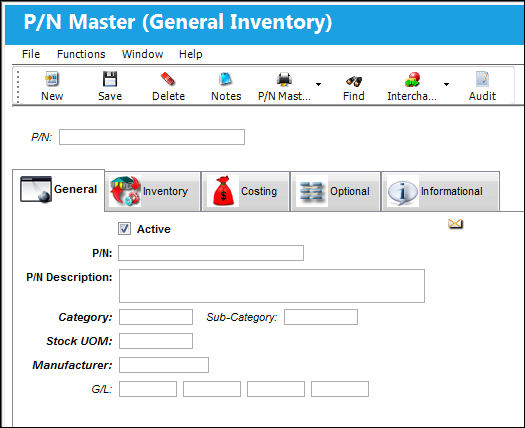The width and height of the screenshot is (525, 428).
Task: Click the top P/N search field
Action: (152, 137)
